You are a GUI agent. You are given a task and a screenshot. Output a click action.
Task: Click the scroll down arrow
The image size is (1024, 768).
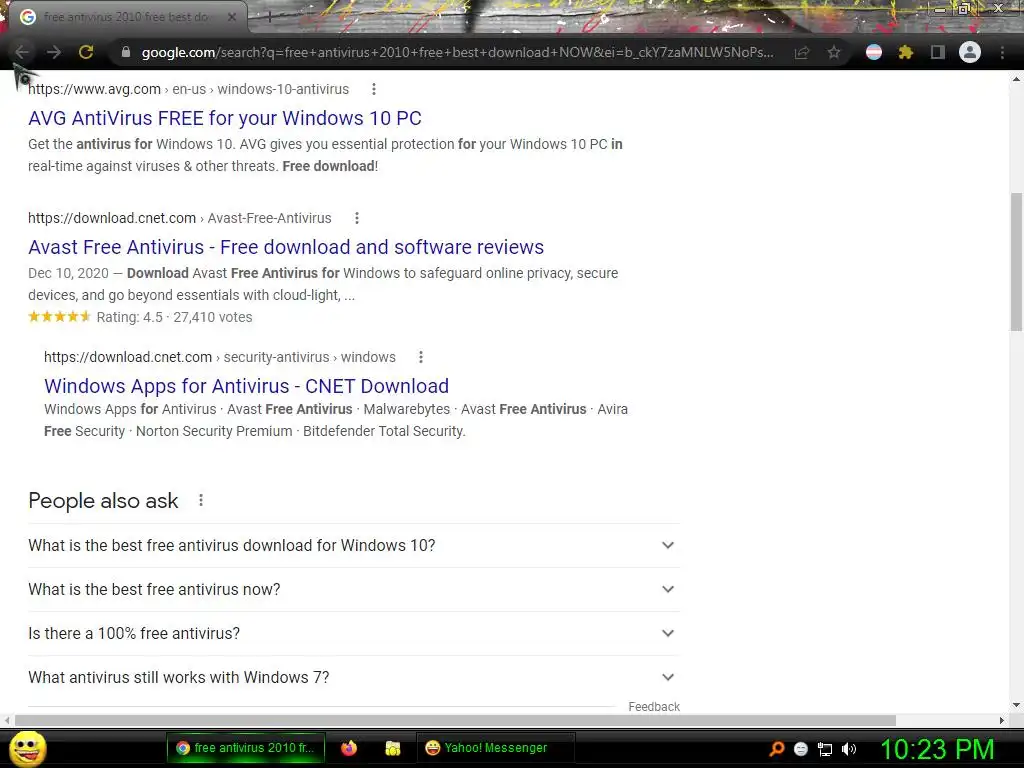[x=1016, y=705]
